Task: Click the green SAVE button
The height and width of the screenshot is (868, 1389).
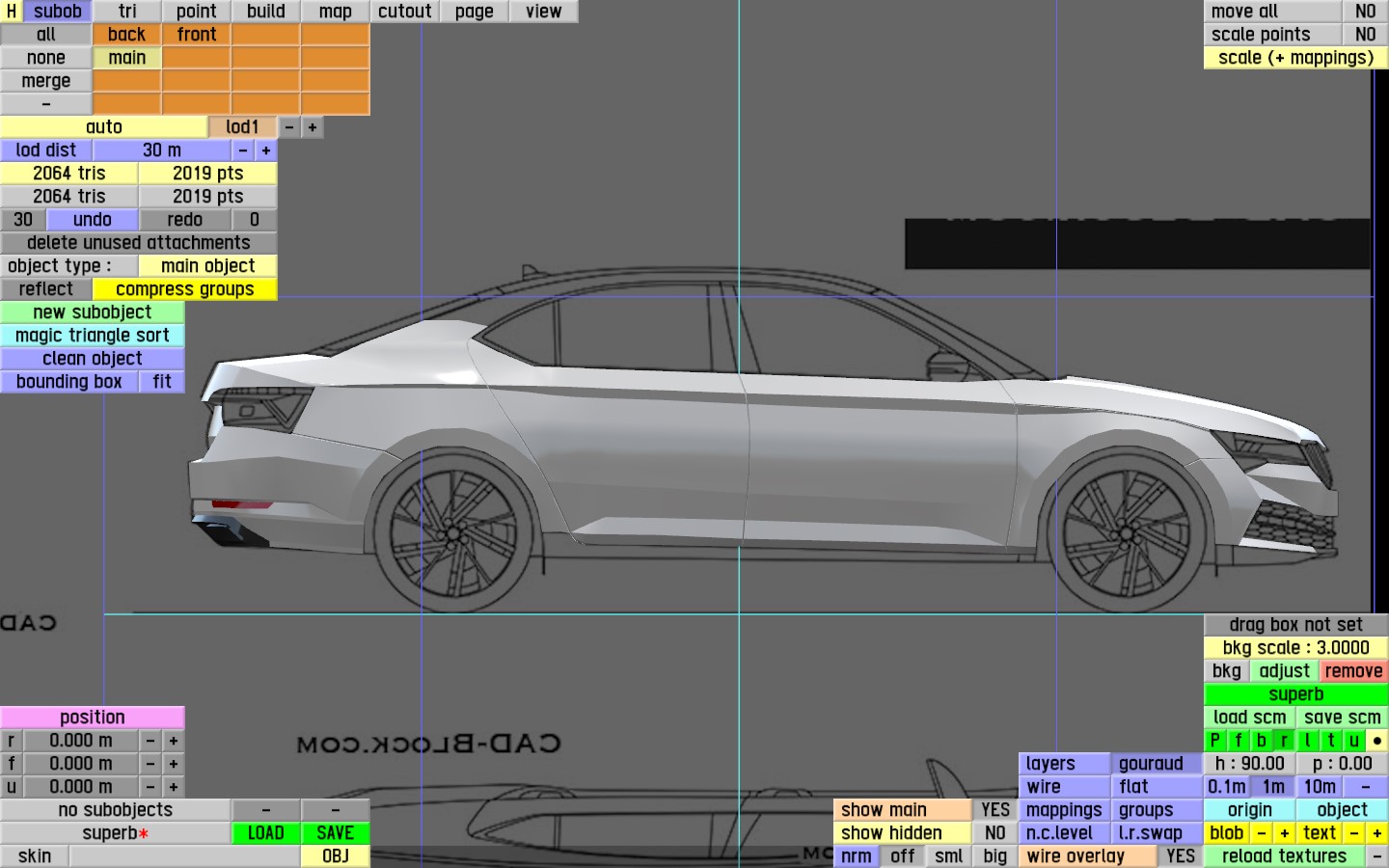Action: click(336, 833)
